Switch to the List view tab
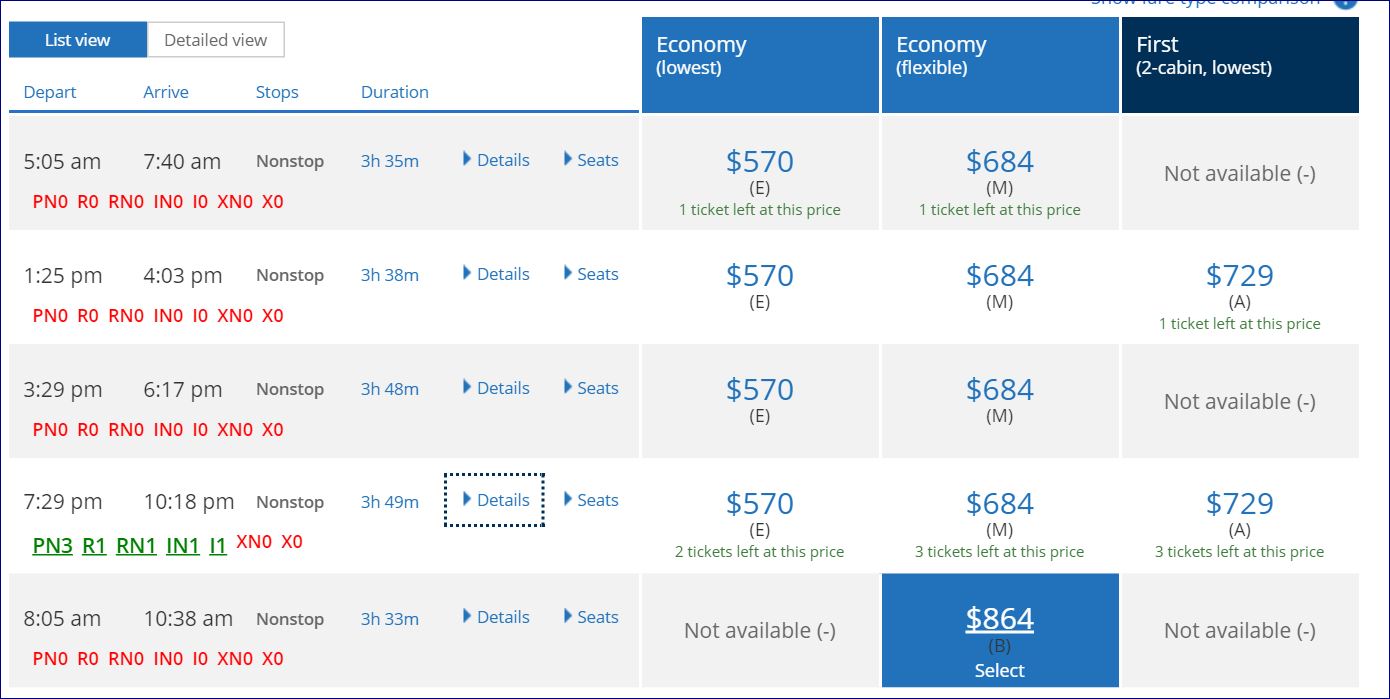 78,41
